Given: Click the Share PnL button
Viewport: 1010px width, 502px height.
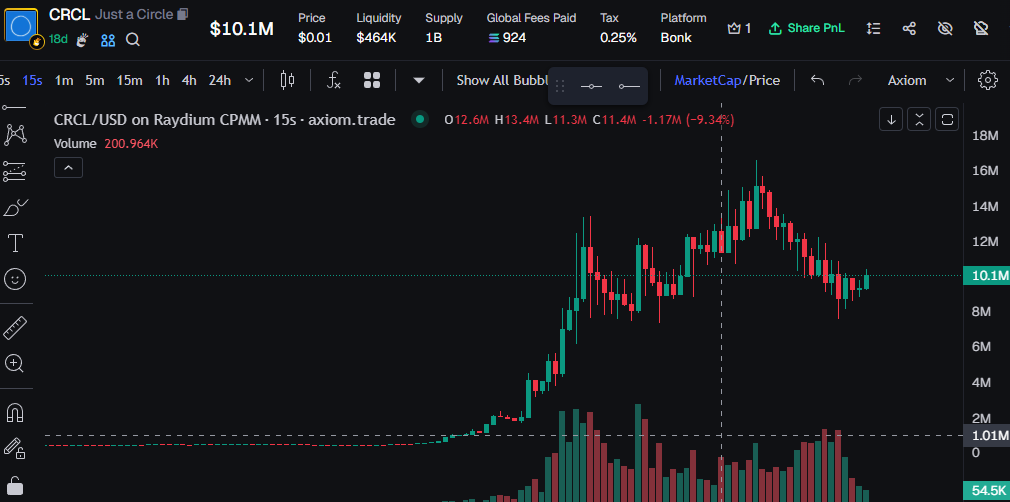Looking at the screenshot, I should (806, 28).
